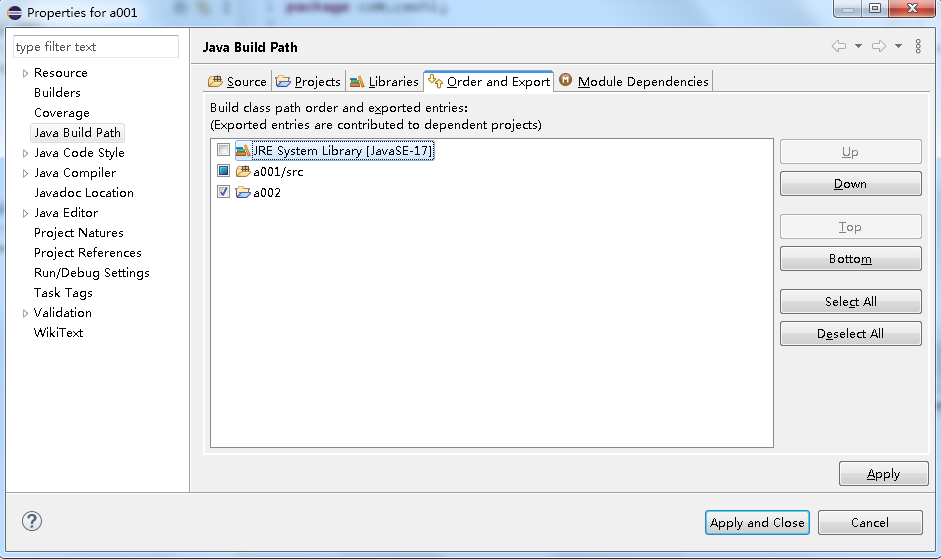941x559 pixels.
Task: Open the Module Dependencies tab
Action: [x=634, y=81]
